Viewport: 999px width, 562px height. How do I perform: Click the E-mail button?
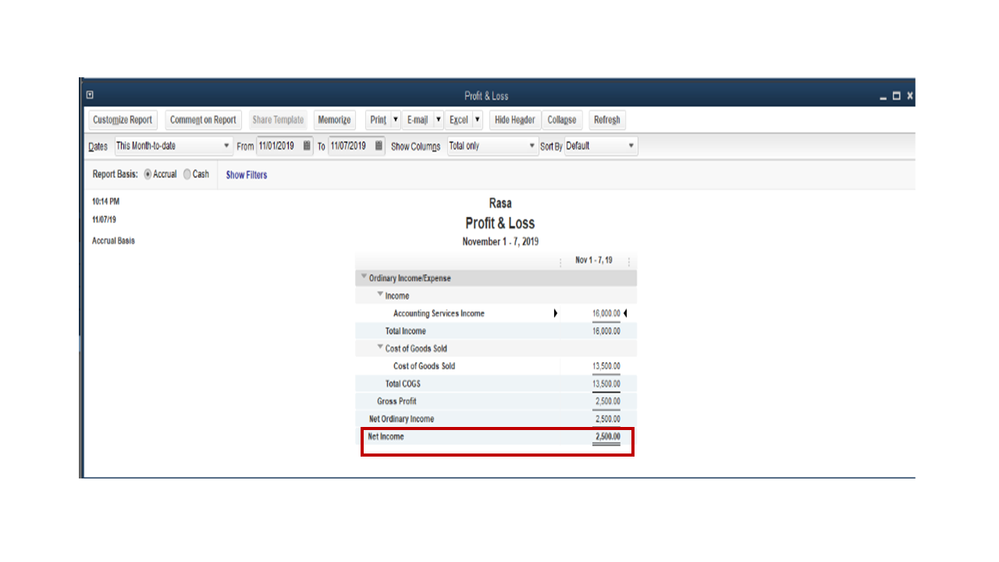click(417, 120)
